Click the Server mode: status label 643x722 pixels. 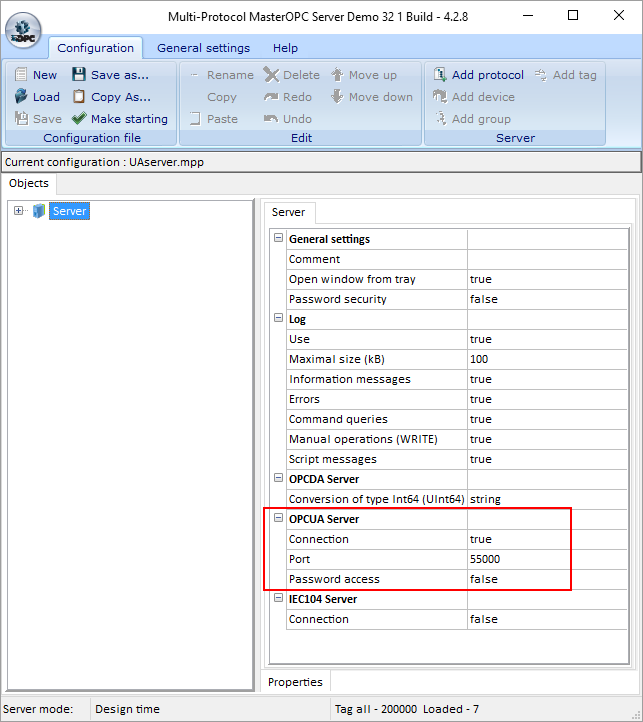(38, 709)
